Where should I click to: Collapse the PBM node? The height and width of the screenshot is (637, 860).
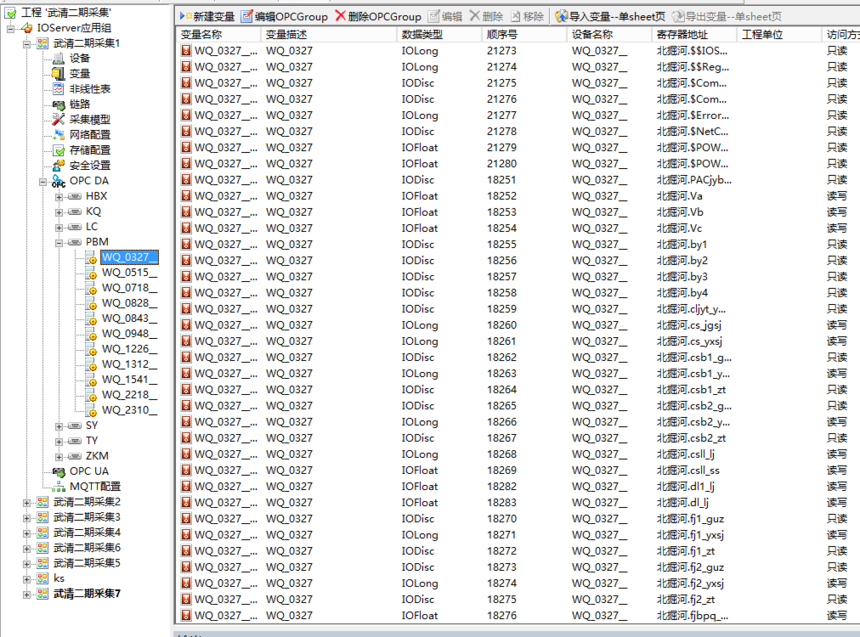pos(59,243)
